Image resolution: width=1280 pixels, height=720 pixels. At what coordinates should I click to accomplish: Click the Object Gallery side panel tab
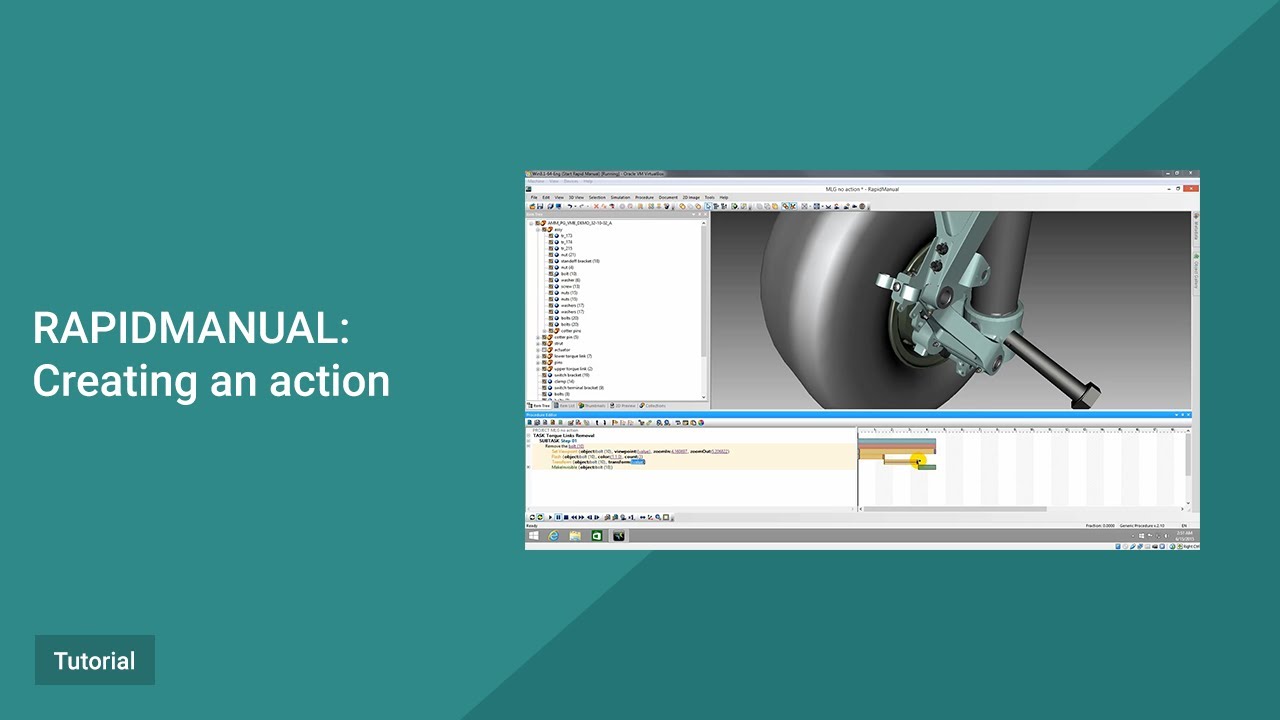click(1195, 273)
